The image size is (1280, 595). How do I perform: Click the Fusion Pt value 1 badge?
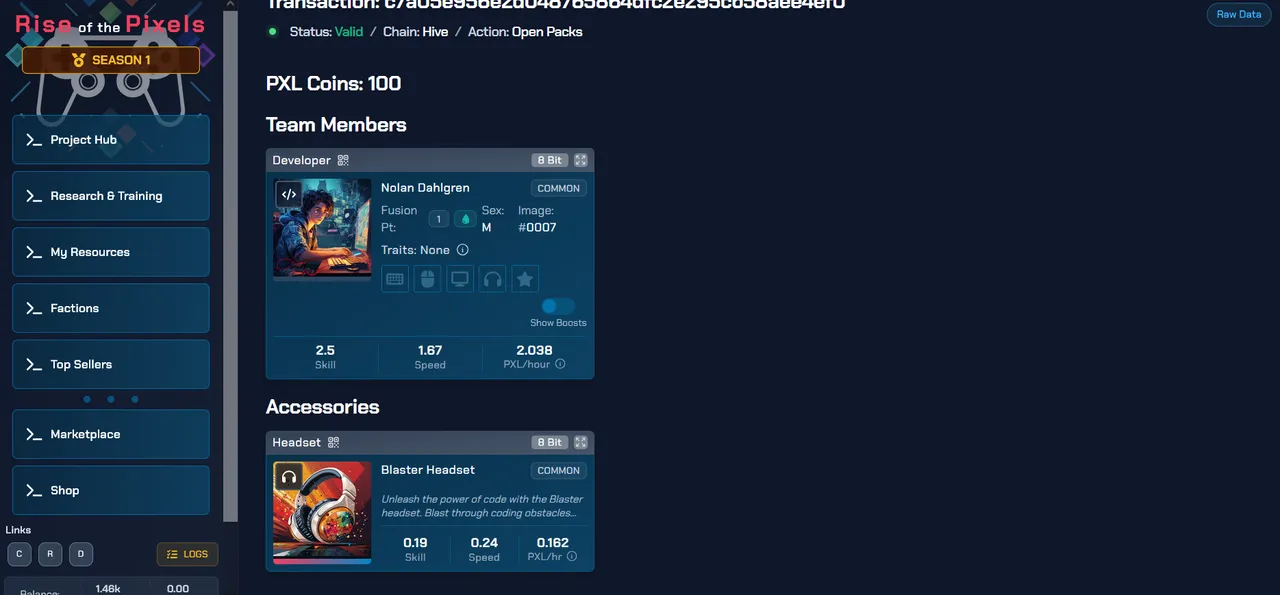click(x=438, y=219)
